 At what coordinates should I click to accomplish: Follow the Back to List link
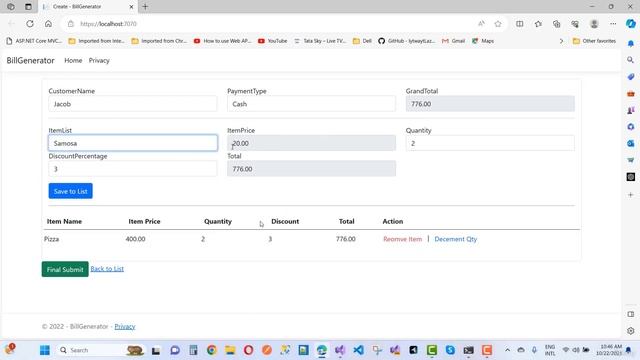click(x=107, y=269)
